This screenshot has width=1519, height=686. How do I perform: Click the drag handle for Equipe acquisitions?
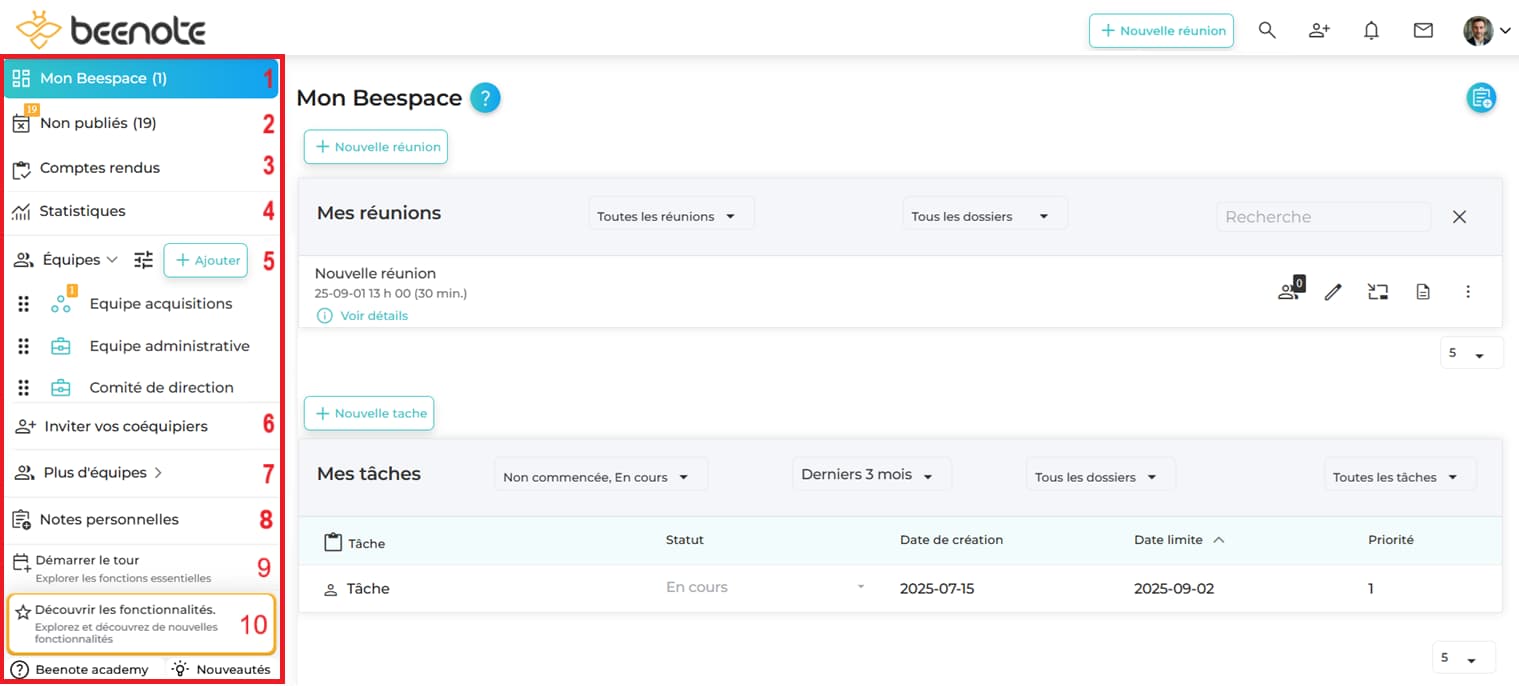(x=24, y=304)
